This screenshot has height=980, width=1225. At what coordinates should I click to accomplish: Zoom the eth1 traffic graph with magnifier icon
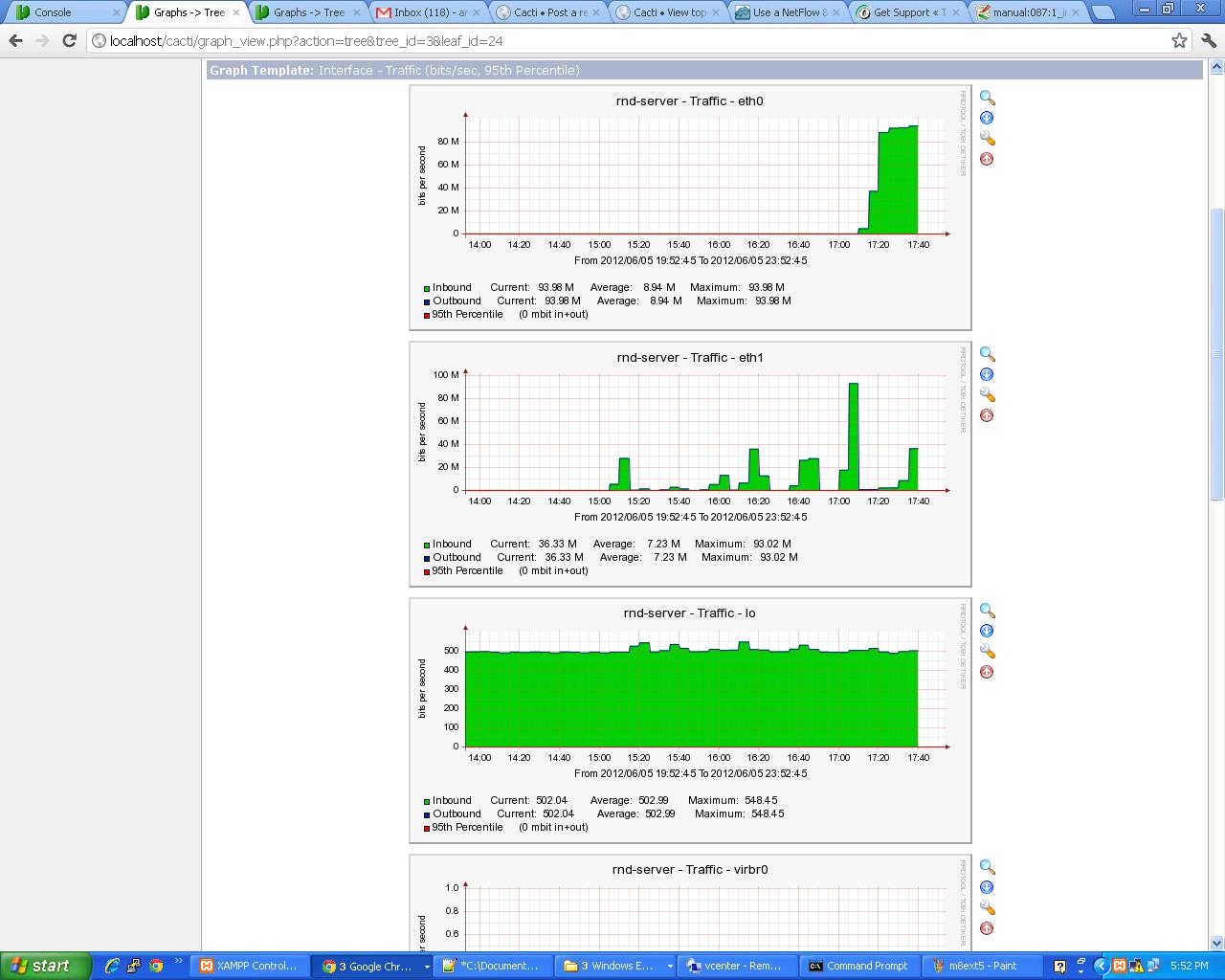coord(987,355)
